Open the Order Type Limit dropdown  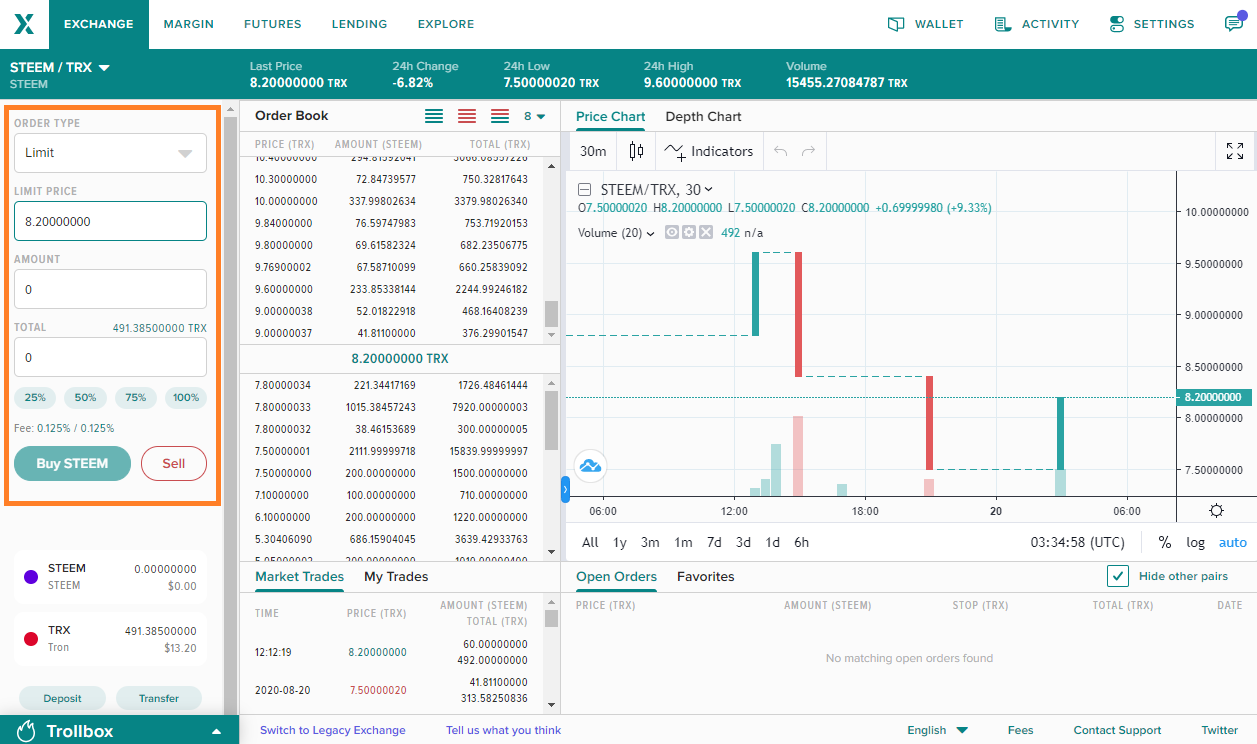(110, 153)
